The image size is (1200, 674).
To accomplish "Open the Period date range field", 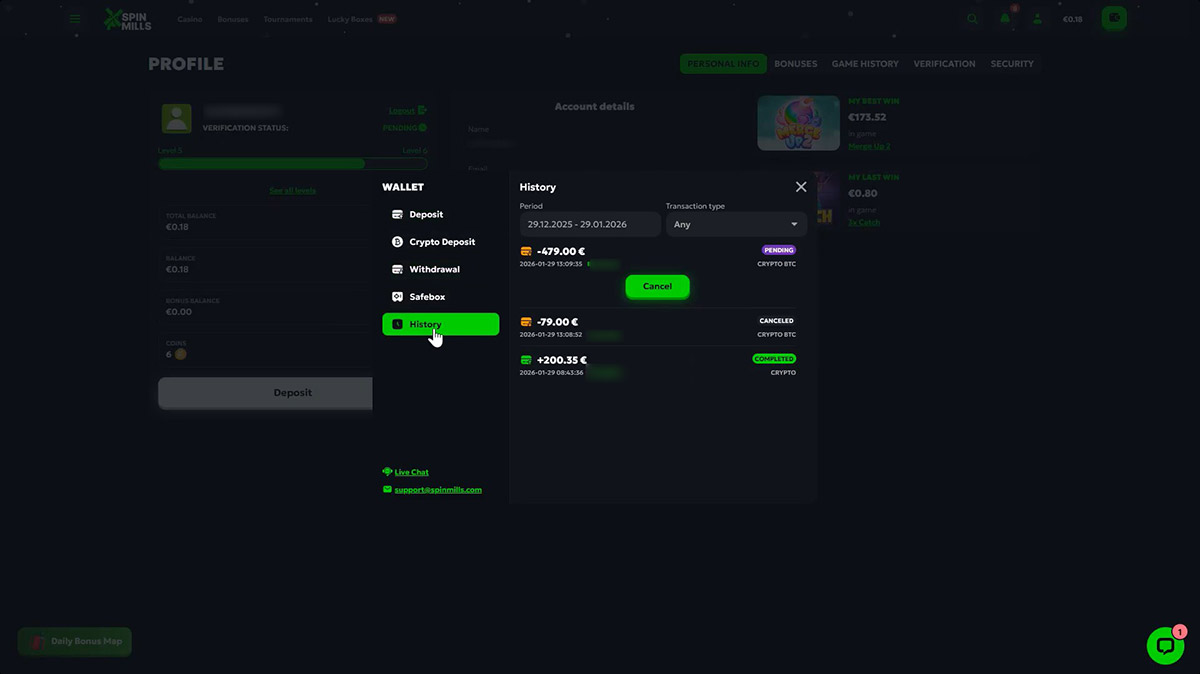I will coord(589,225).
